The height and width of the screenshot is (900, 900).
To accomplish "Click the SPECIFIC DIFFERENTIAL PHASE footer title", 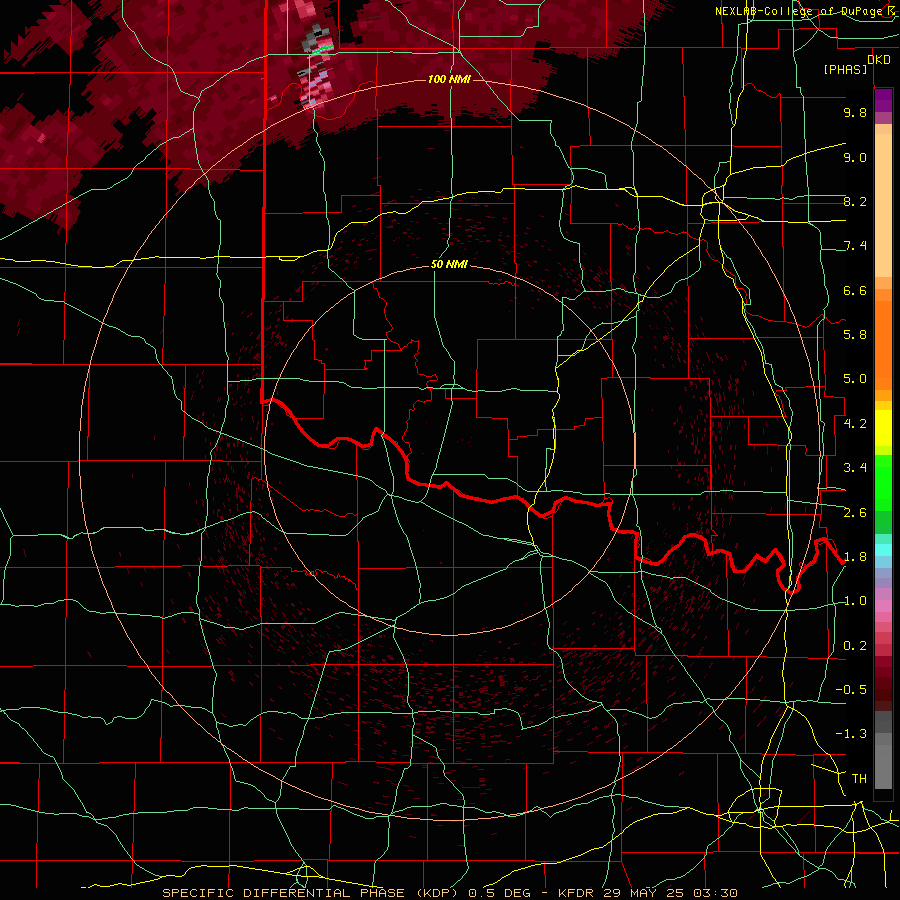I will click(284, 893).
